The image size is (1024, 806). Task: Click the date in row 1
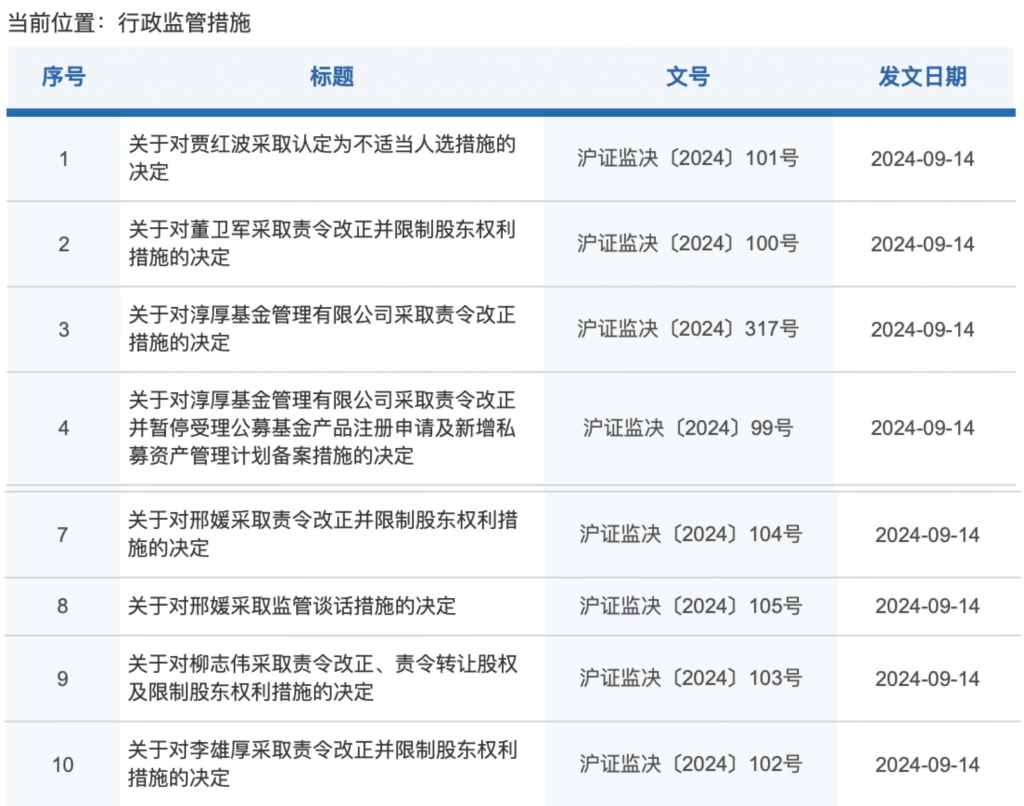pyautogui.click(x=922, y=159)
